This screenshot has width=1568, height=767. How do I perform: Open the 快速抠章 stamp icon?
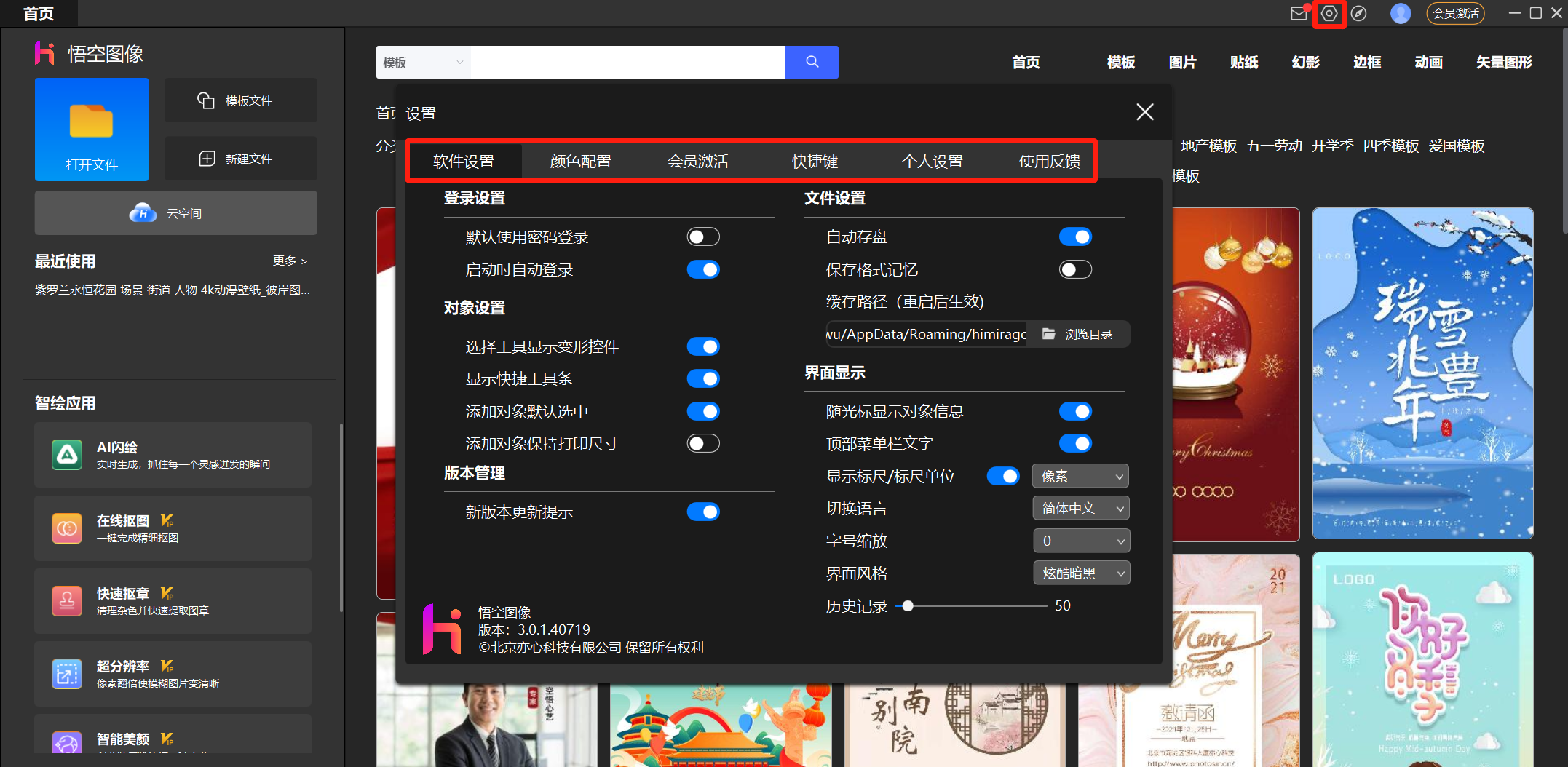(x=67, y=600)
